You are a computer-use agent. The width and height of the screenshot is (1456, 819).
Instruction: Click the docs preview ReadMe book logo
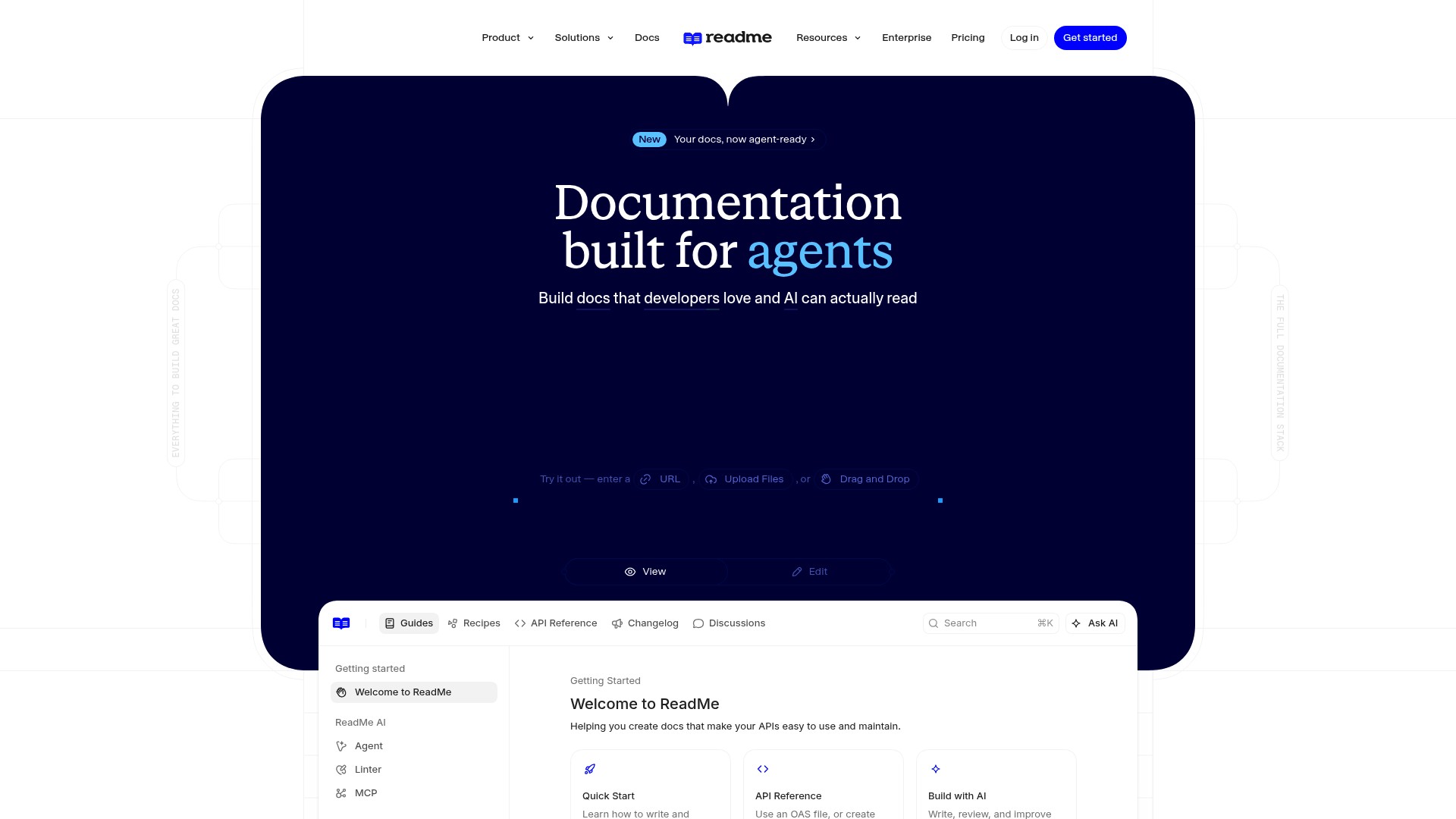click(x=341, y=623)
